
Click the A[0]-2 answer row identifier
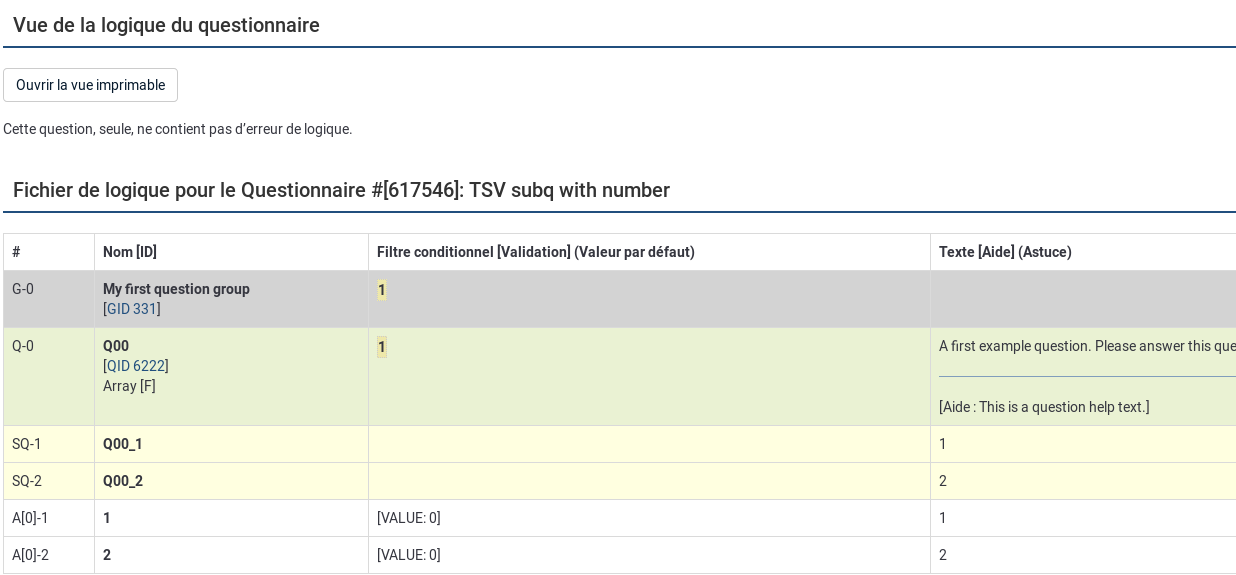click(30, 555)
